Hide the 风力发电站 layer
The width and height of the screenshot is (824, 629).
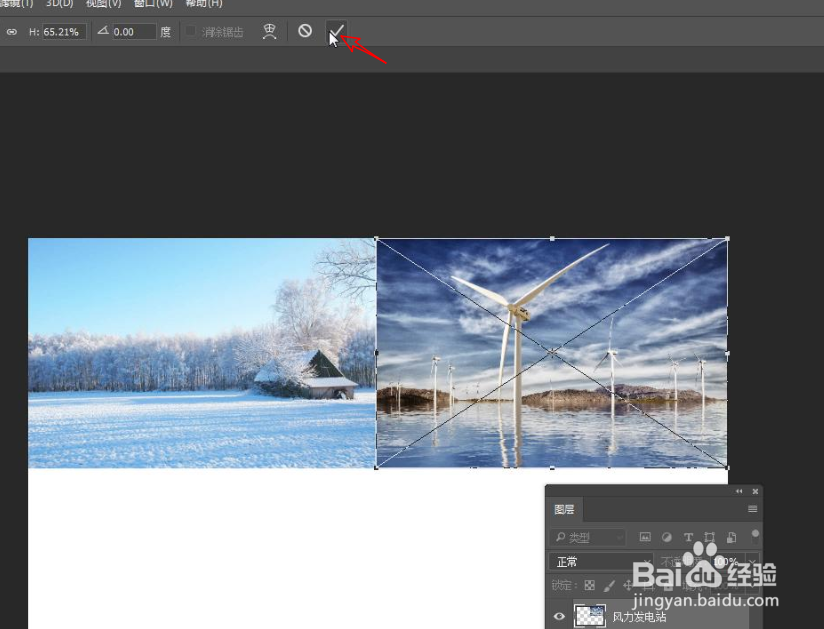[559, 616]
